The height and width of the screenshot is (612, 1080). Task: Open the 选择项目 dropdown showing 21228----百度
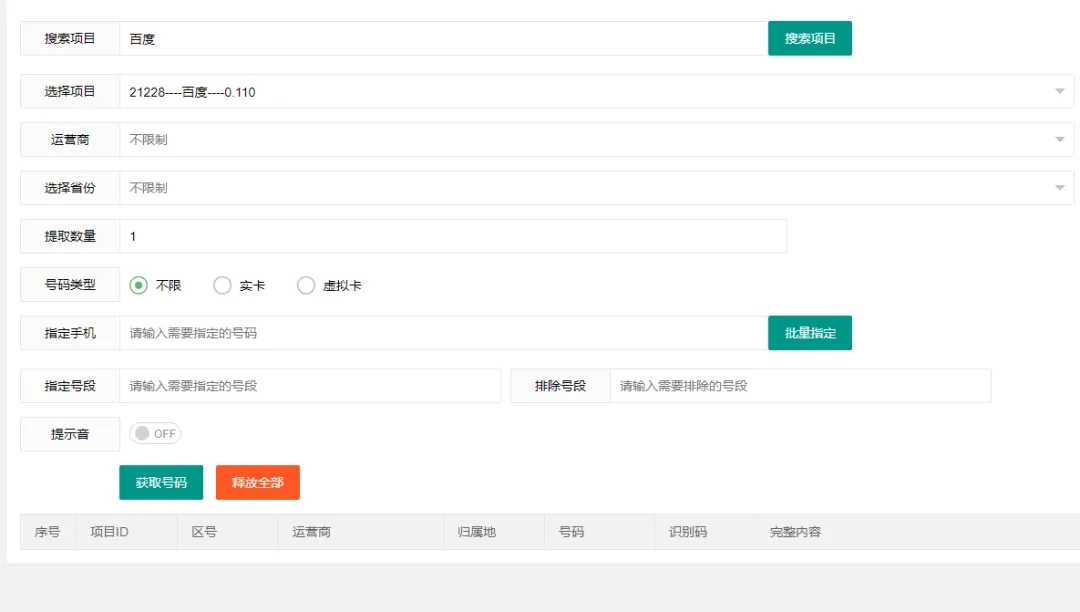(596, 92)
